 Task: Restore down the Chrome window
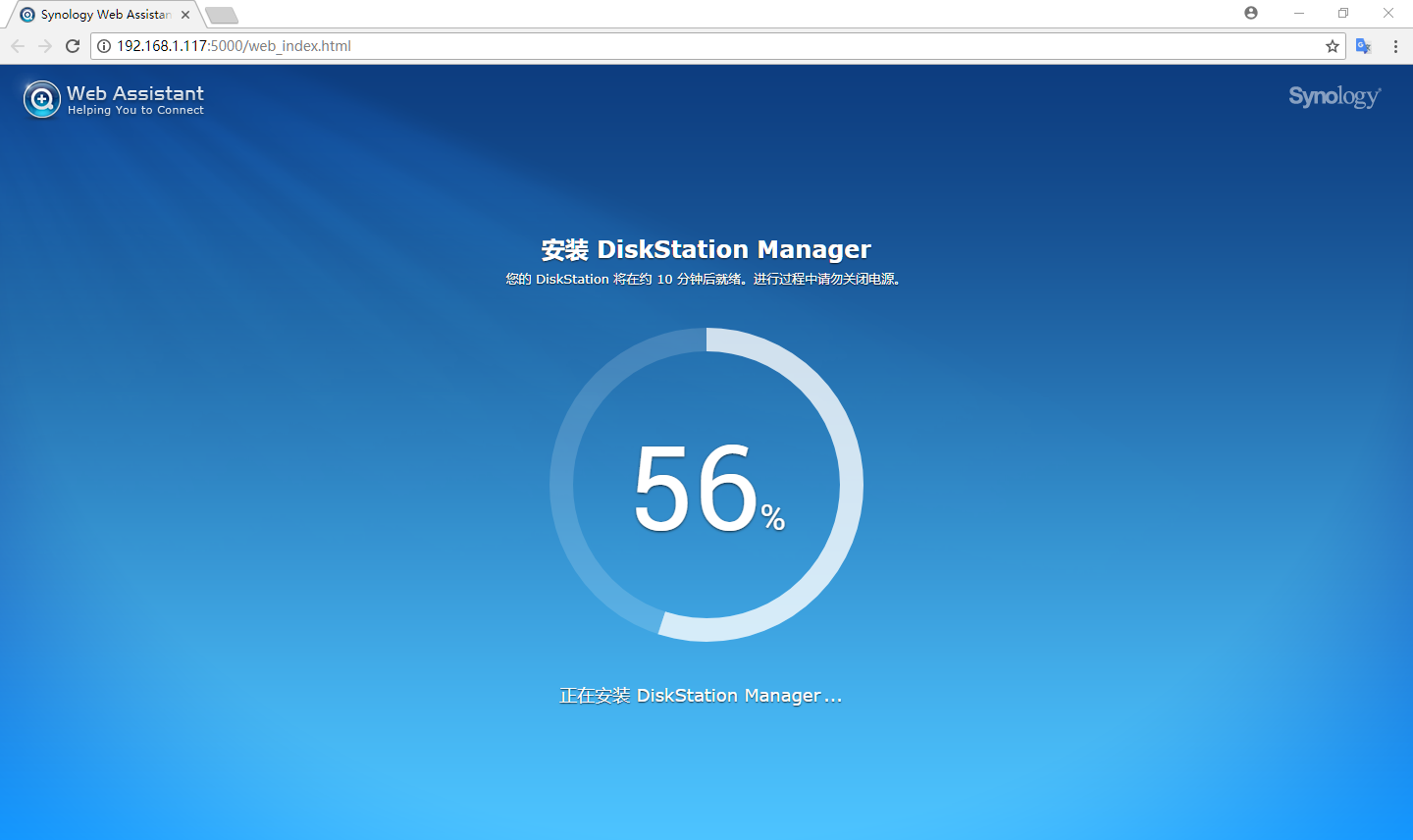pos(1343,13)
